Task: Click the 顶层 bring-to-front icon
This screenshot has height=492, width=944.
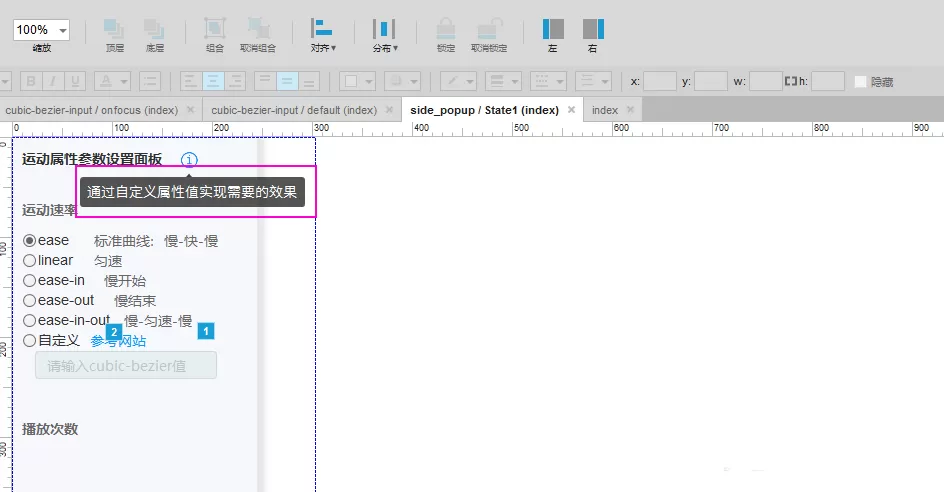Action: click(114, 29)
